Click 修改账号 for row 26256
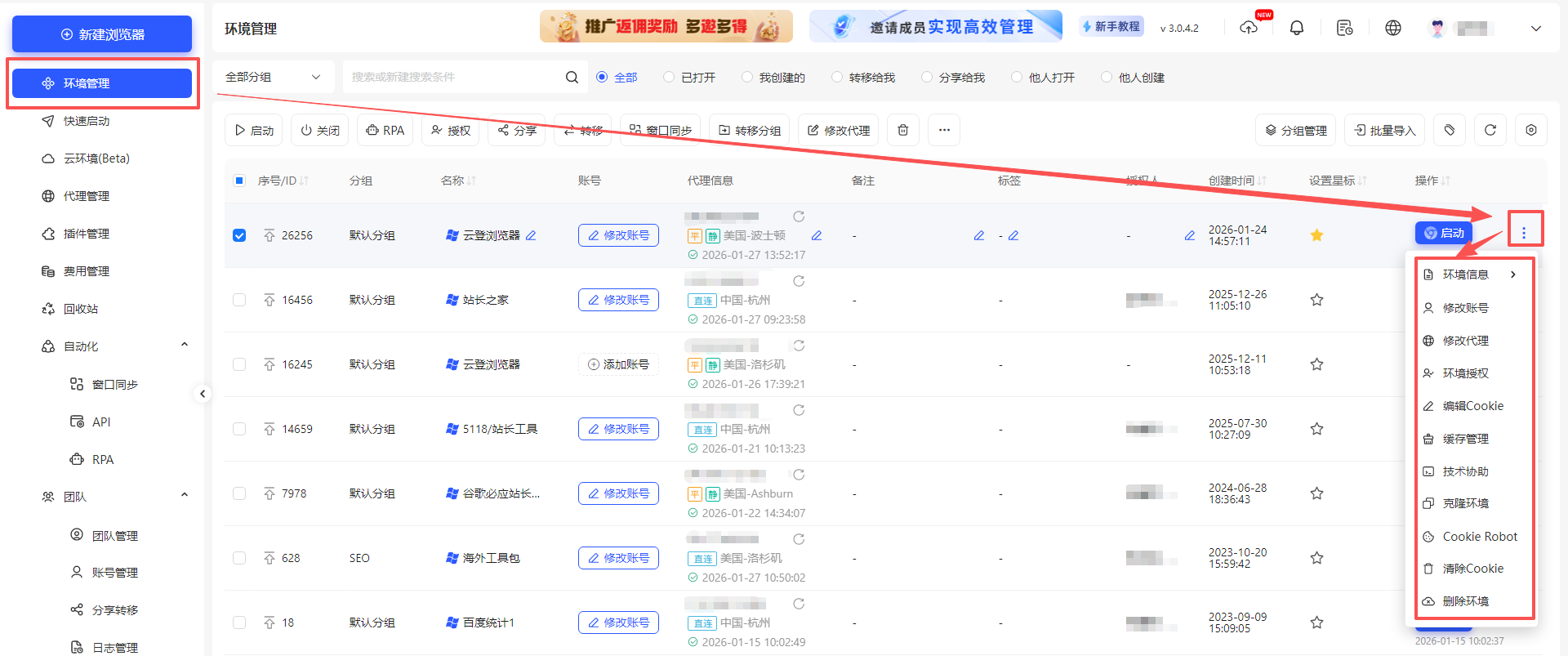The image size is (1568, 656). [x=618, y=235]
